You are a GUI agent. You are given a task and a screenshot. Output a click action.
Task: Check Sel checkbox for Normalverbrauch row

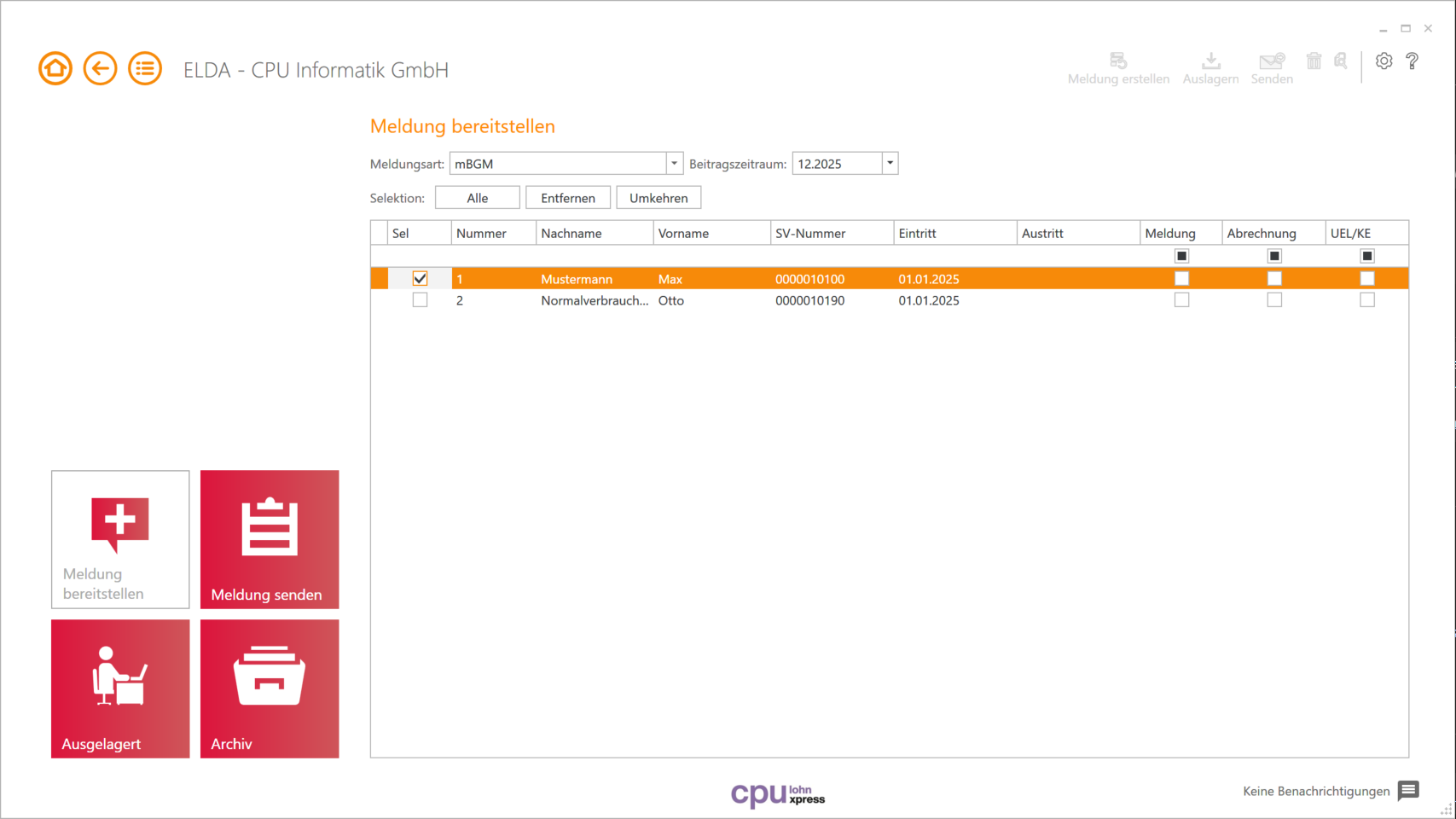tap(420, 300)
